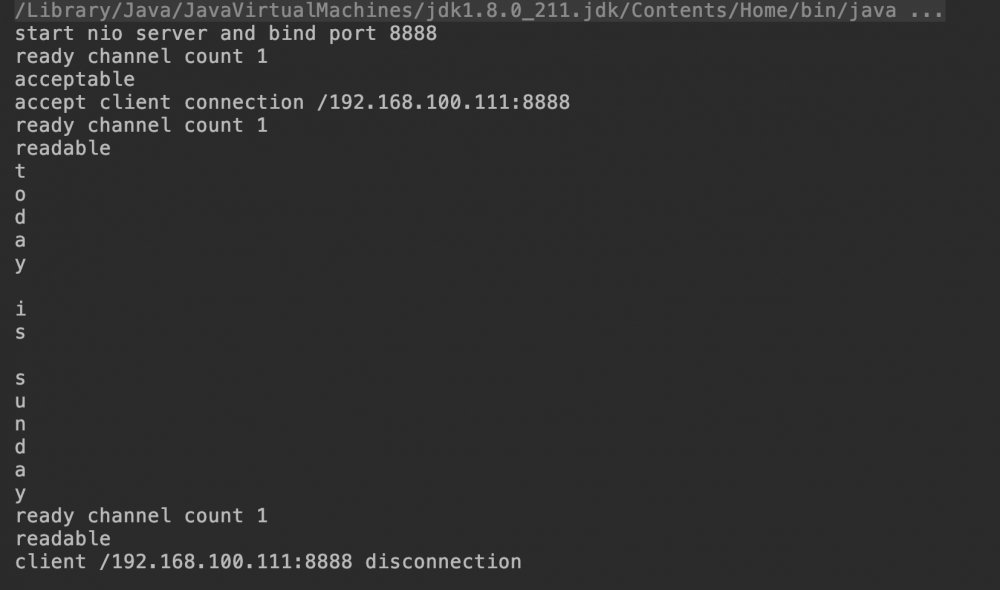Select the 'acceptable' output line
Screen dimensions: 1000x590
point(74,80)
